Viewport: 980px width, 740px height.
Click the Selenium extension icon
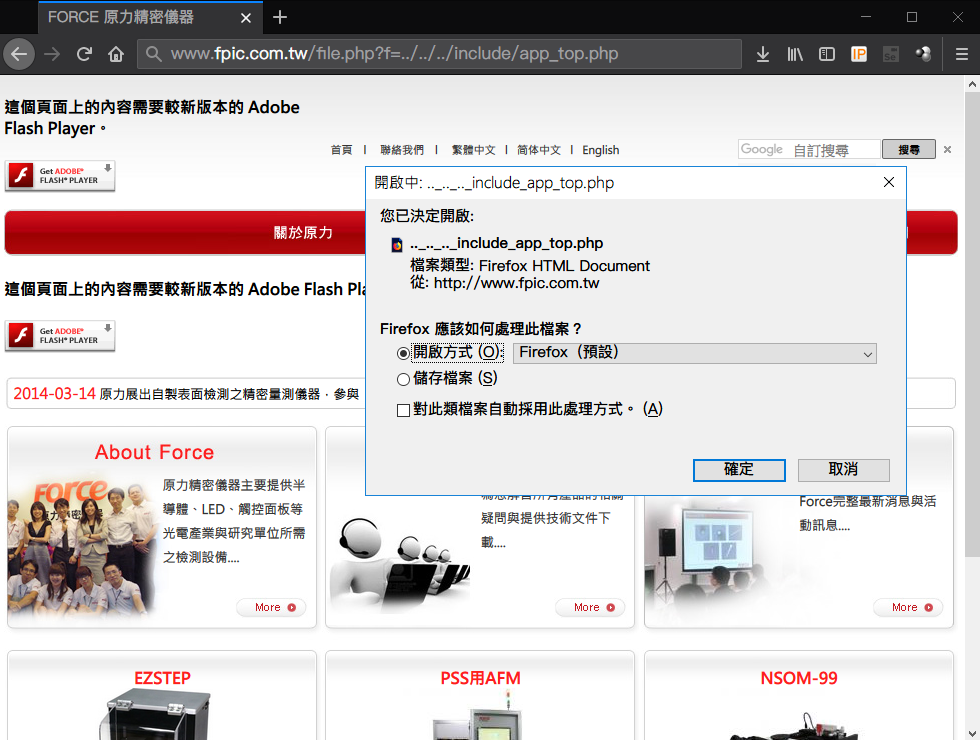tap(891, 54)
